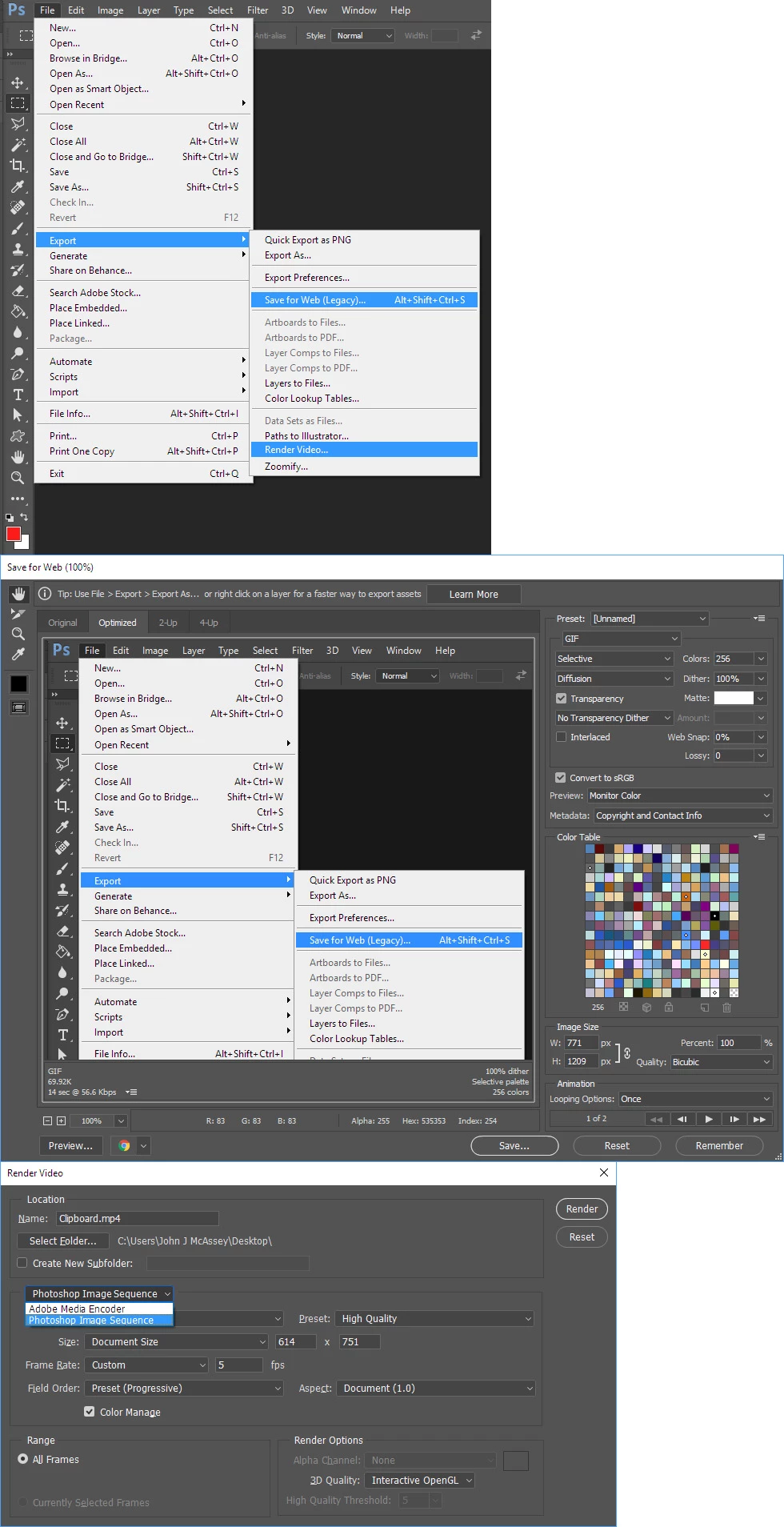Toggle slices visibility icon in Save for Web
The image size is (784, 1527).
(18, 707)
